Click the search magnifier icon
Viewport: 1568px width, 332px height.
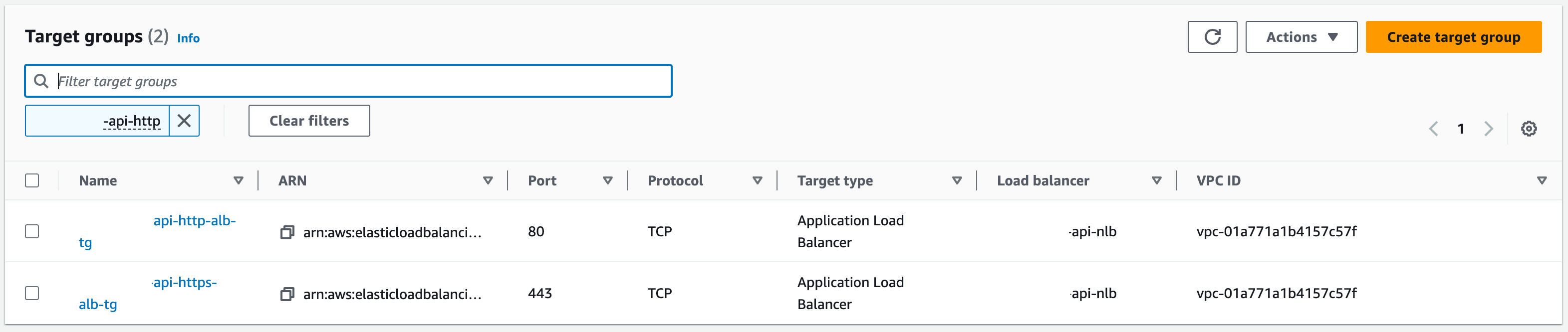click(x=41, y=81)
